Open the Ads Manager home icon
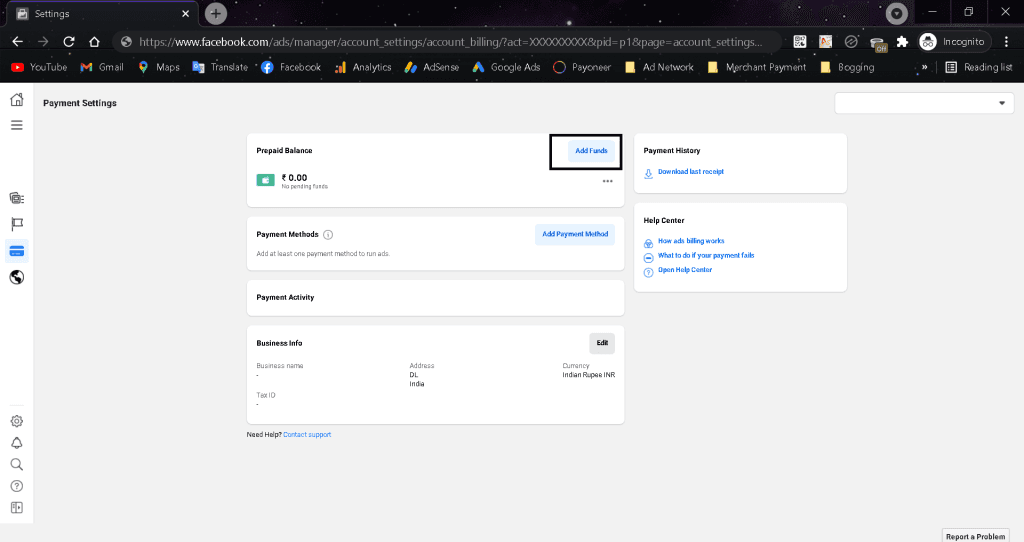Viewport: 1024px width, 542px height. pyautogui.click(x=17, y=99)
